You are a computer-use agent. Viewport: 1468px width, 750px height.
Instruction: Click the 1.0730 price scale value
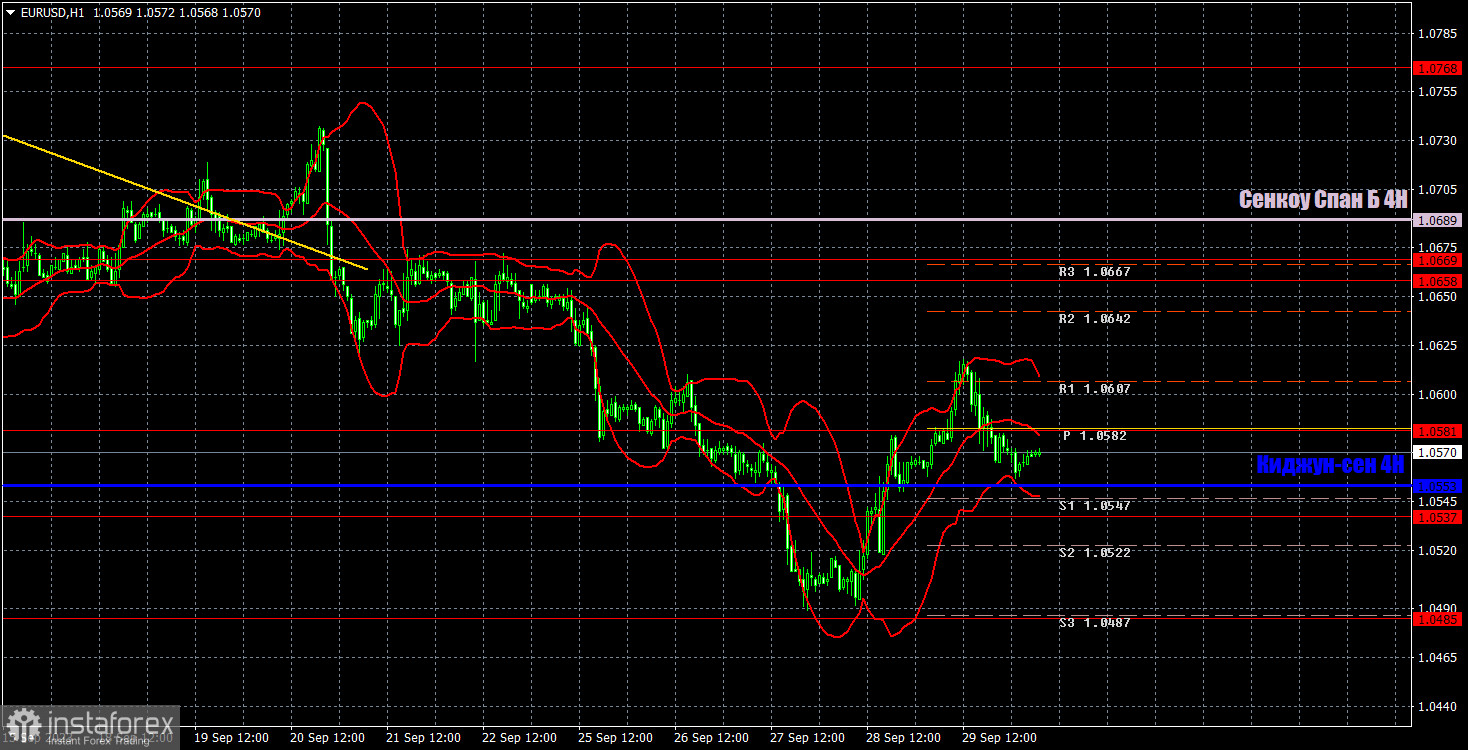point(1438,140)
